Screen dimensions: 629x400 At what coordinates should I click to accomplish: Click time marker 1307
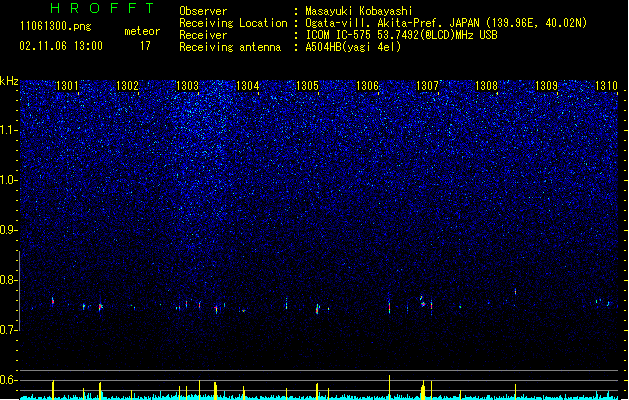click(427, 85)
